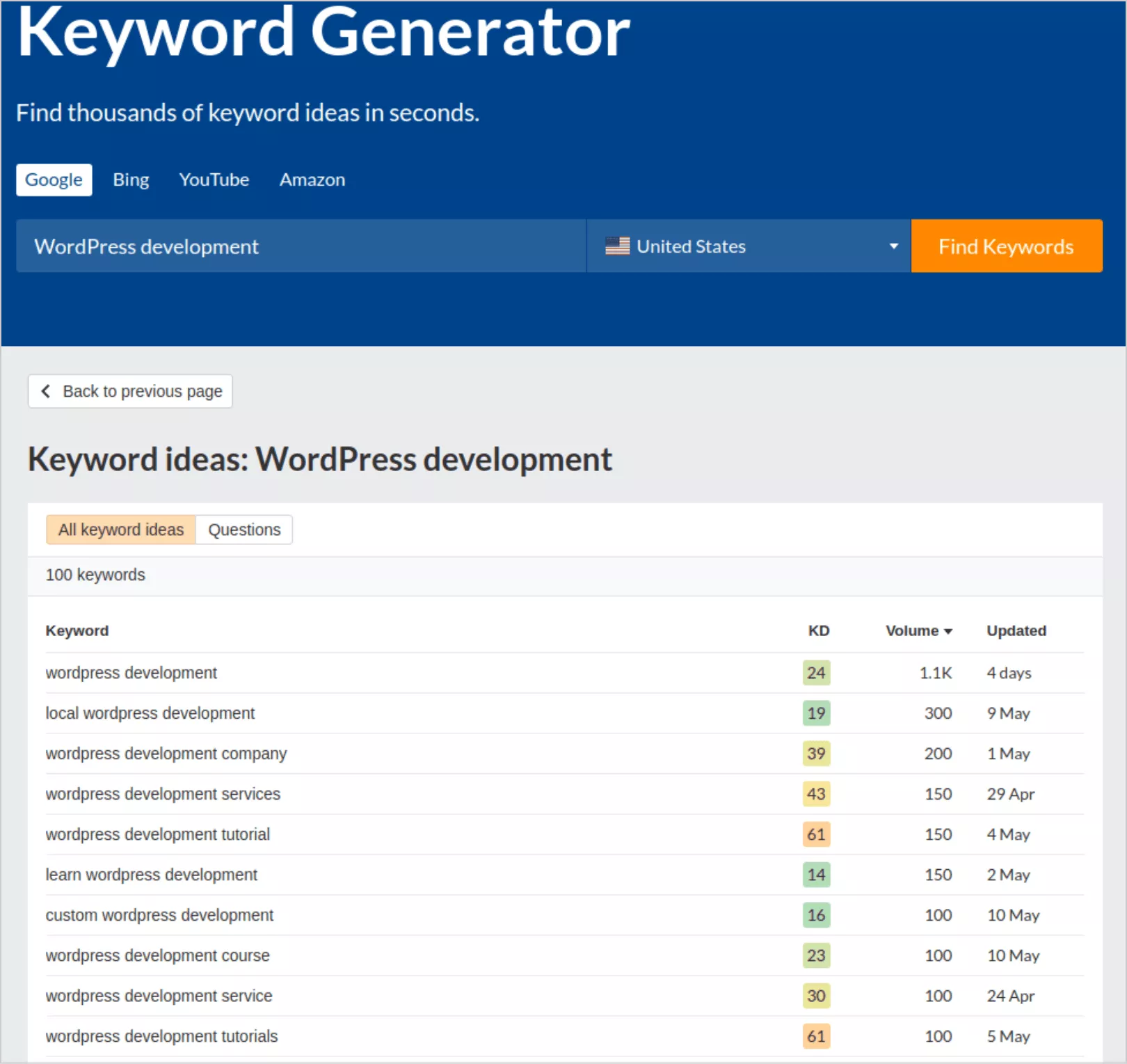The width and height of the screenshot is (1127, 1064).
Task: Sort by the Volume column
Action: tap(918, 630)
